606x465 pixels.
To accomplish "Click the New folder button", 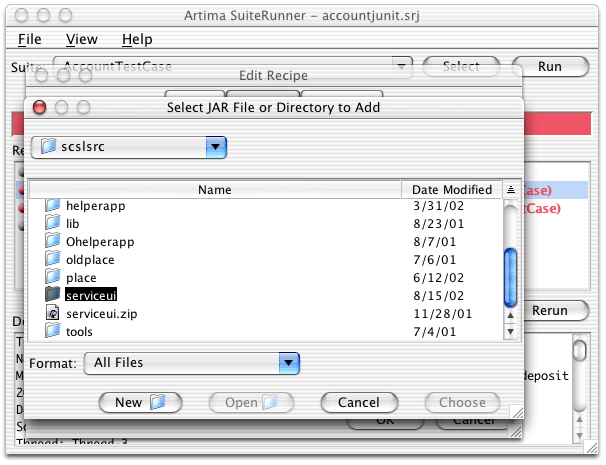I will 140,402.
